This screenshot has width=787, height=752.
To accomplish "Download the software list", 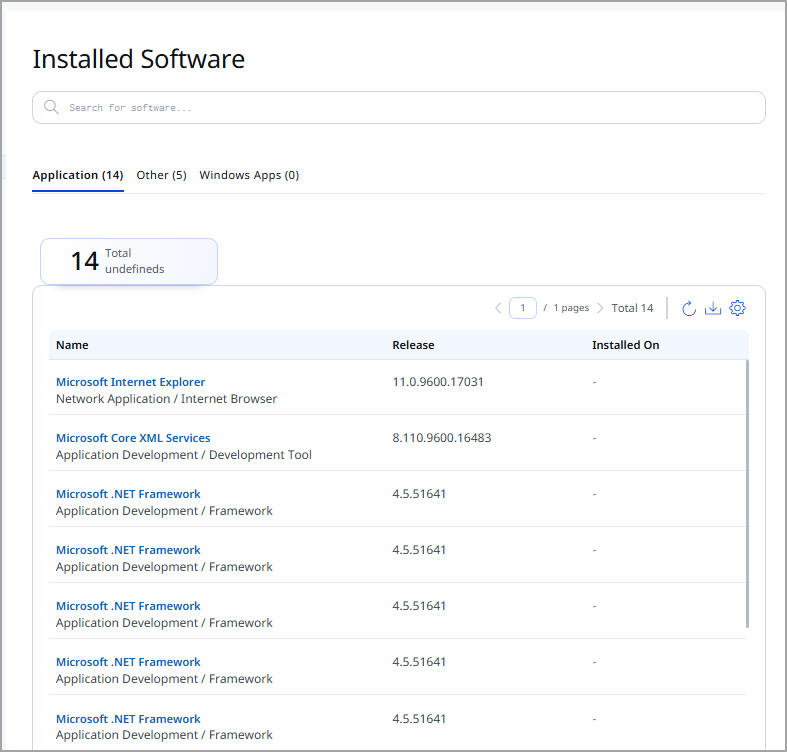I will [x=713, y=308].
